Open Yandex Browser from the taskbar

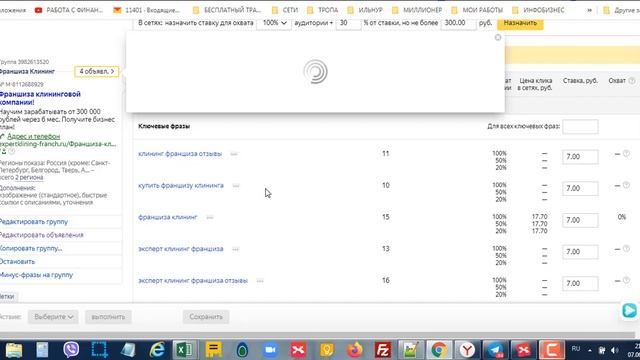click(x=467, y=350)
